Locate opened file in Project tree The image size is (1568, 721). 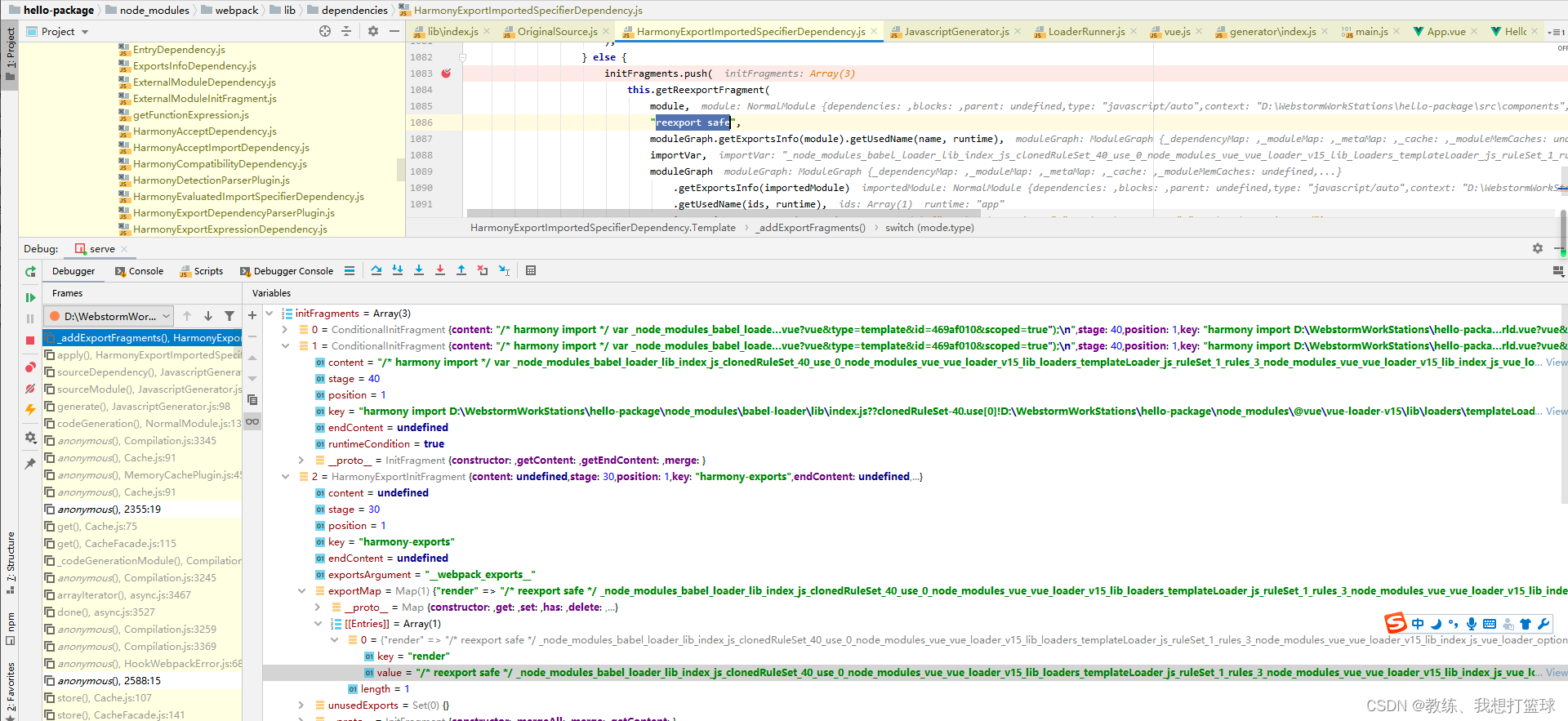pyautogui.click(x=325, y=31)
